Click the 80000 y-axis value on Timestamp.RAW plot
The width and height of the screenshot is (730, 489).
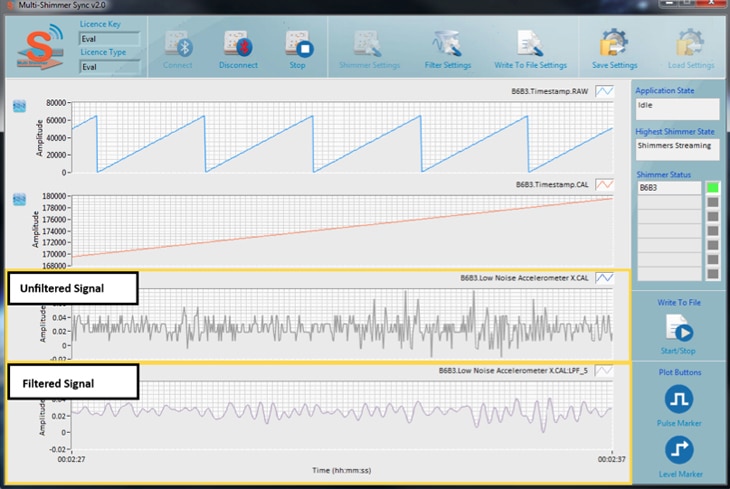pyautogui.click(x=56, y=102)
